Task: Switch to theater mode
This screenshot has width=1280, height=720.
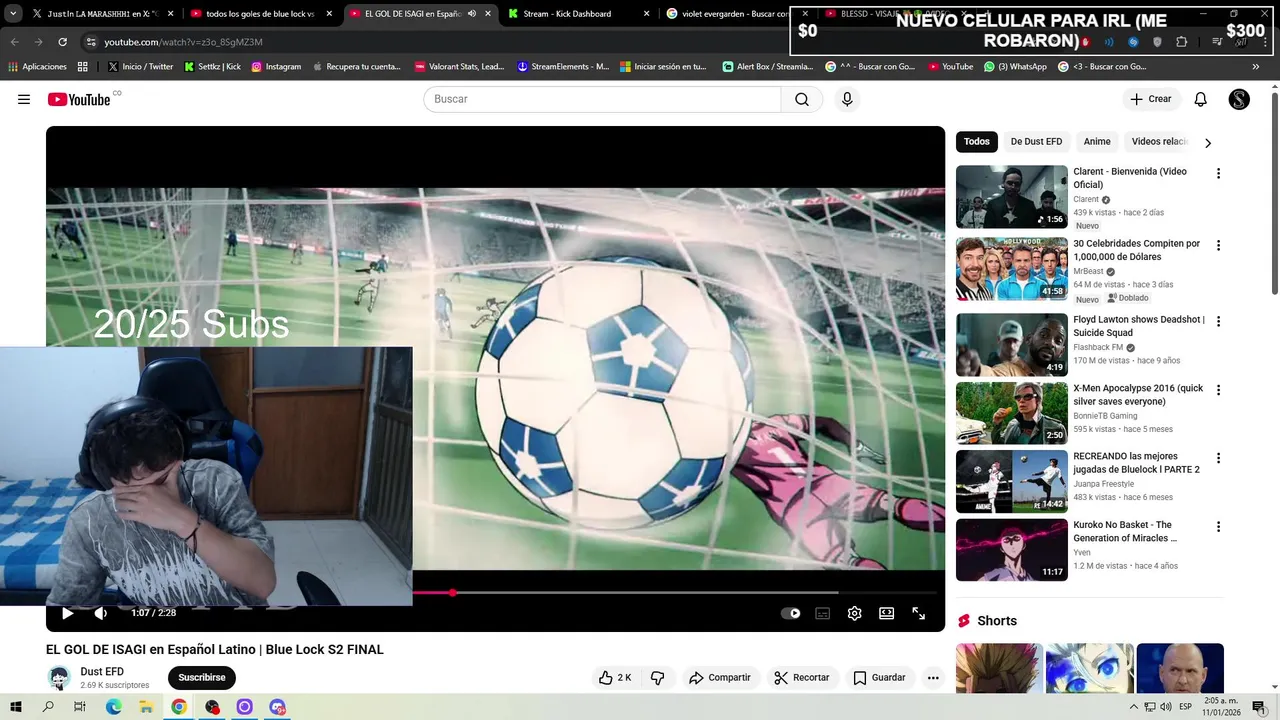Action: click(x=886, y=613)
